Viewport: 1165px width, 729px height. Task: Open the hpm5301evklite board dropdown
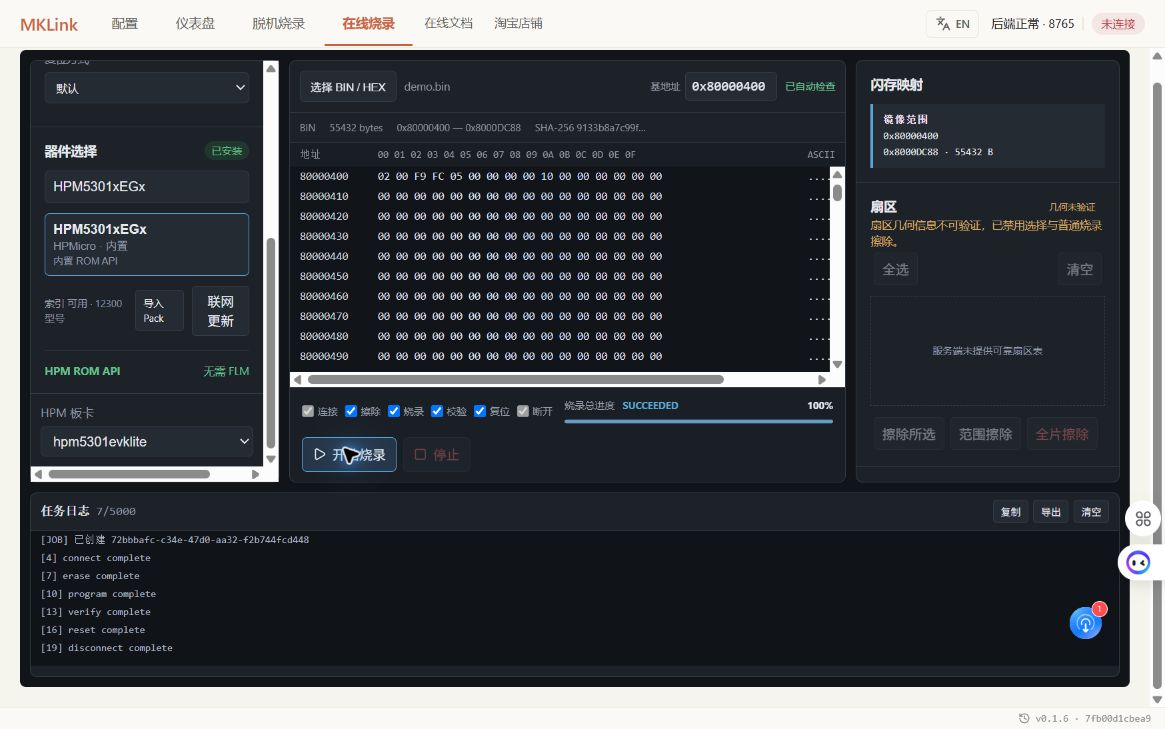click(x=147, y=441)
